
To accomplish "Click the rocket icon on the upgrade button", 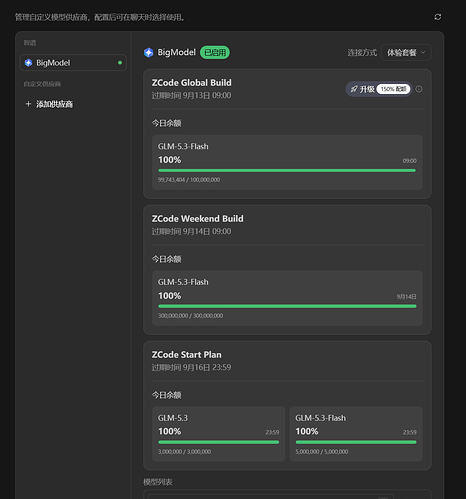I will [354, 89].
